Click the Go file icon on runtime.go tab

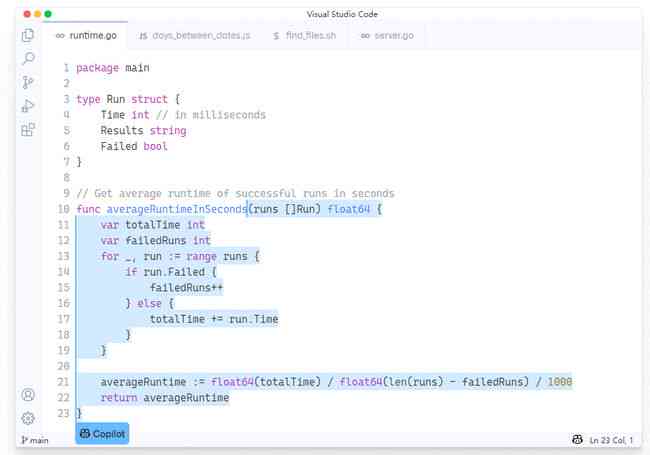60,36
